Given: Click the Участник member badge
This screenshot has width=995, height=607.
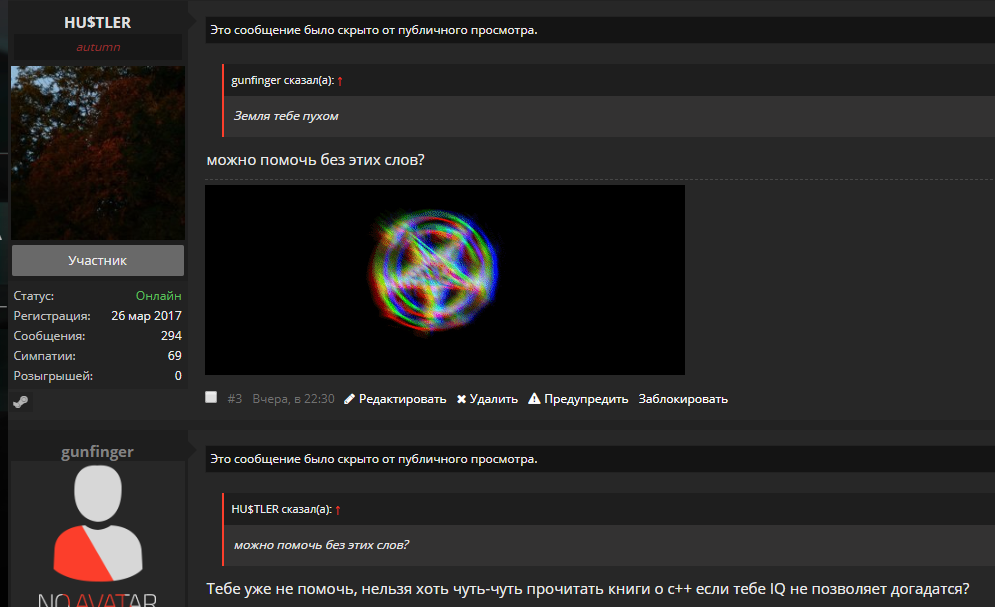Looking at the screenshot, I should [x=98, y=261].
